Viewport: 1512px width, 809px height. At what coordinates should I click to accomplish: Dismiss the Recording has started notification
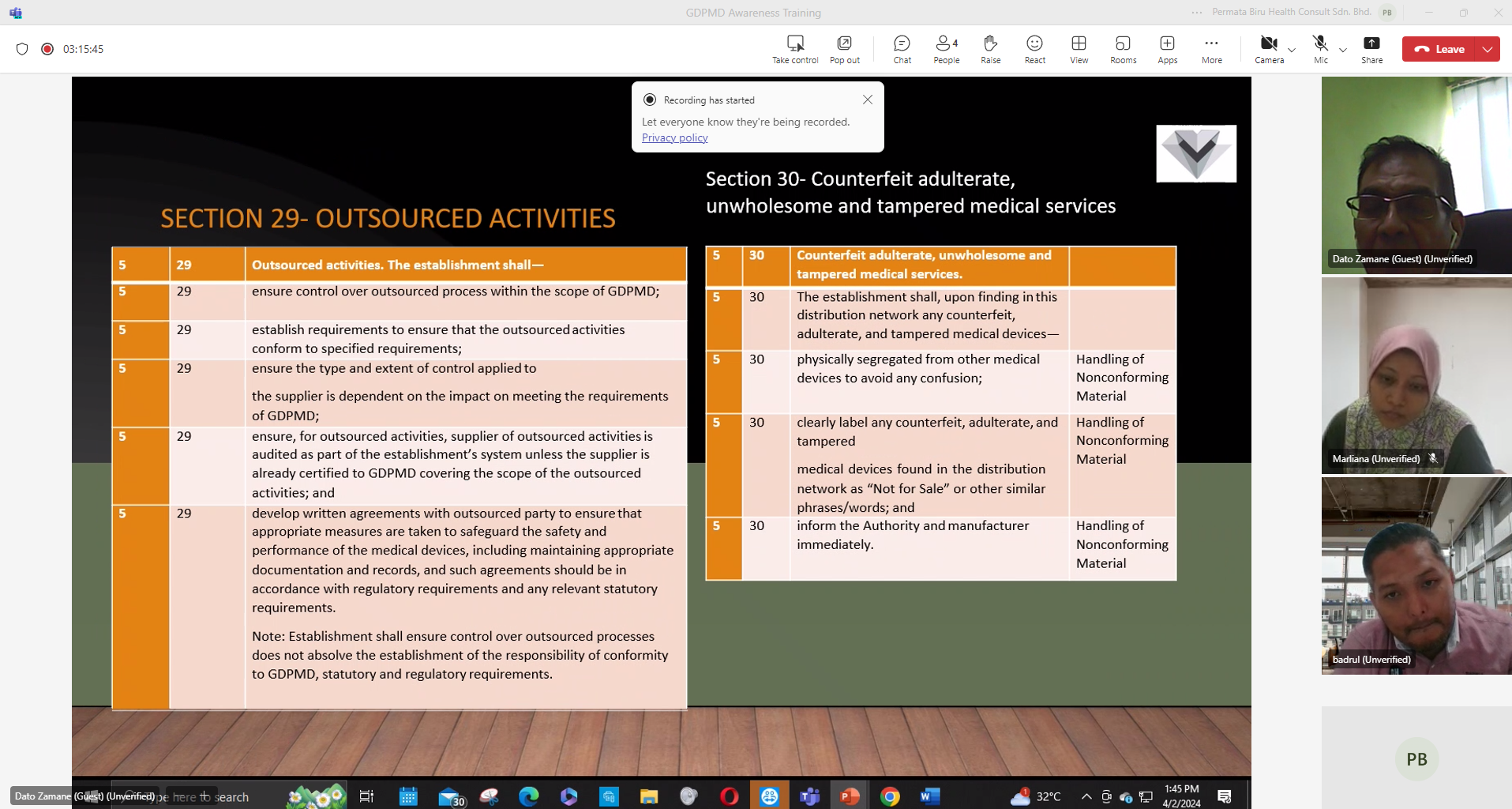[x=868, y=100]
